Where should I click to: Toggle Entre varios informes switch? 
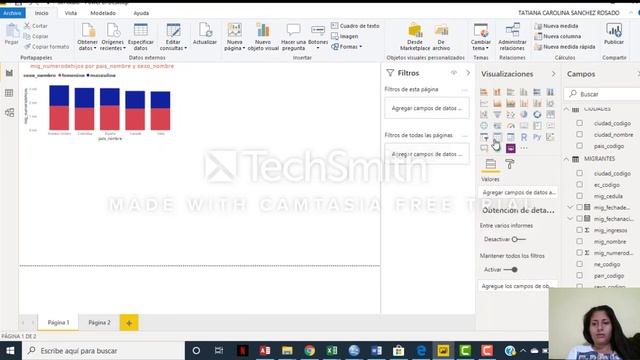point(518,239)
